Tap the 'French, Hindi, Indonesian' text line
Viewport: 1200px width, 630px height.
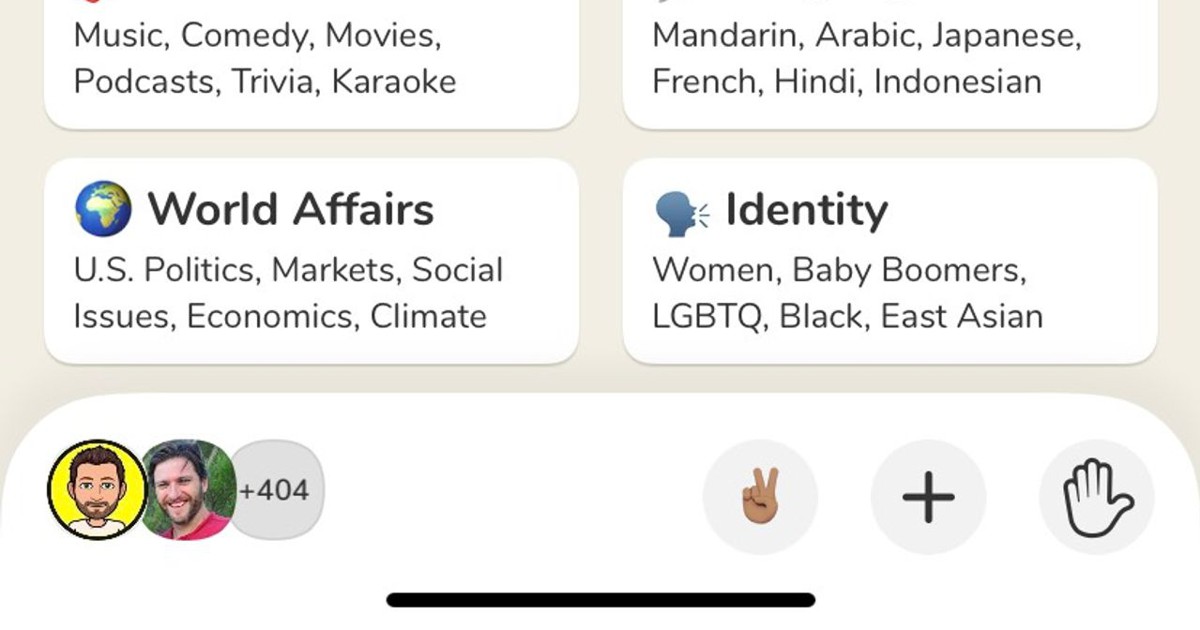[846, 81]
